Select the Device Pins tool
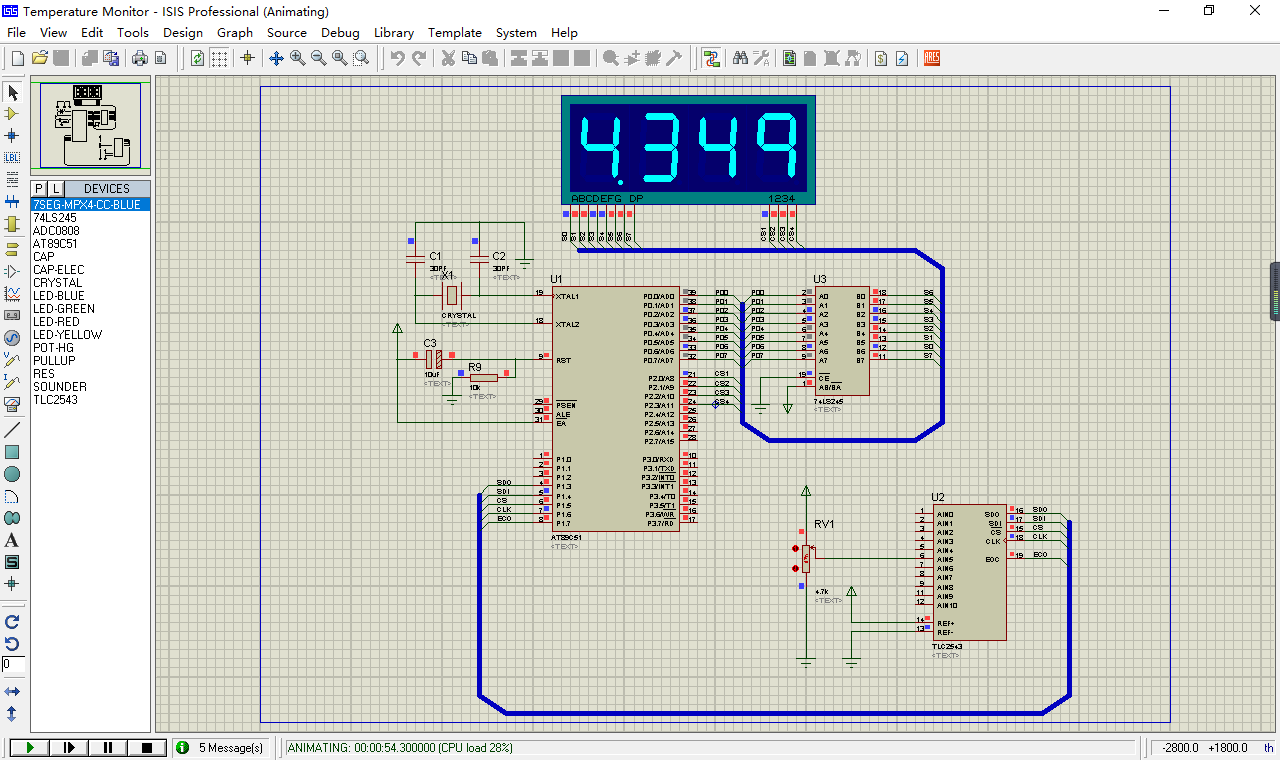This screenshot has height=760, width=1280. tap(13, 271)
